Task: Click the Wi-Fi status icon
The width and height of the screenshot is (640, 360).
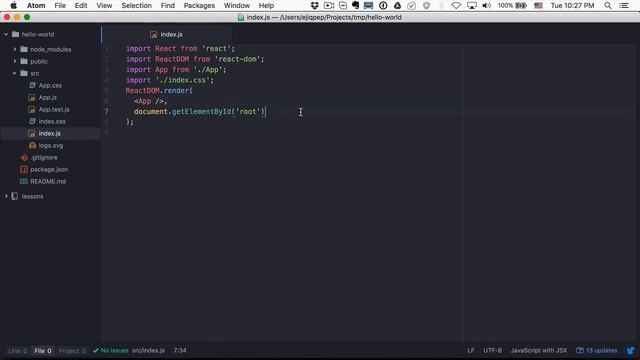Action: [x=456, y=5]
